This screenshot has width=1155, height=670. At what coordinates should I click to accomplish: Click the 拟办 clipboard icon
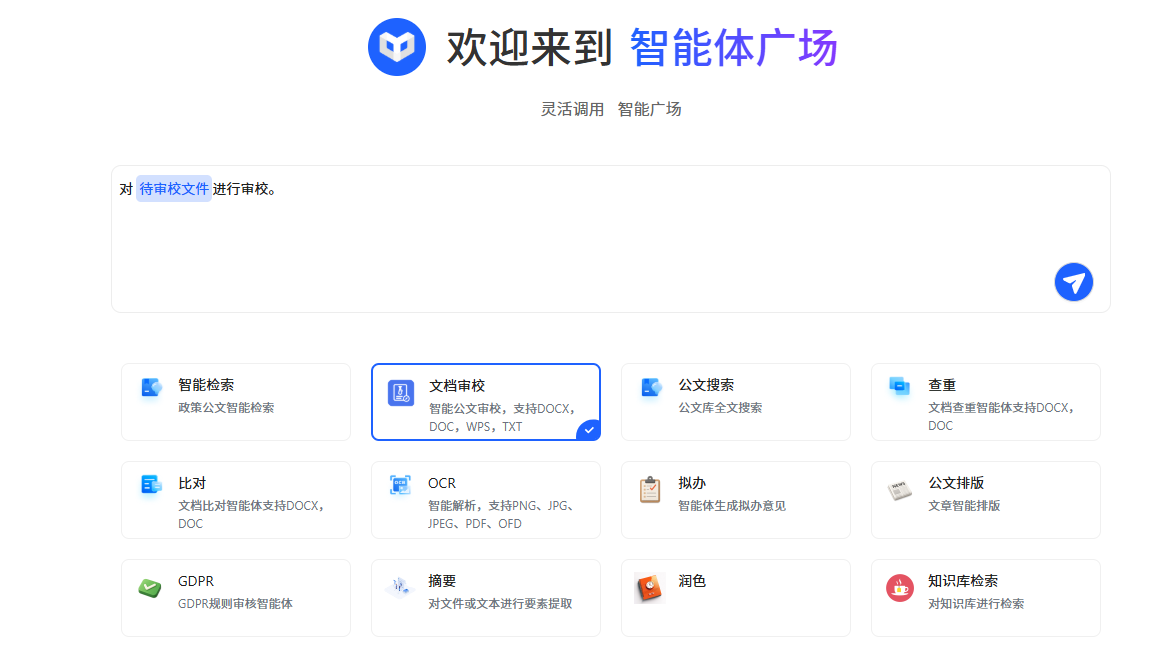[650, 490]
